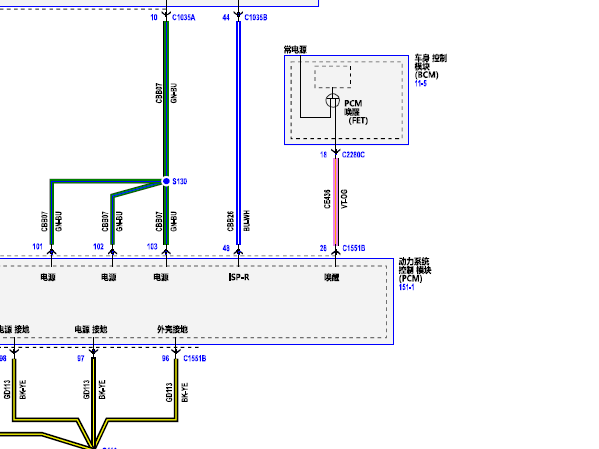Click pin number 18 at C2280C

tap(324, 155)
